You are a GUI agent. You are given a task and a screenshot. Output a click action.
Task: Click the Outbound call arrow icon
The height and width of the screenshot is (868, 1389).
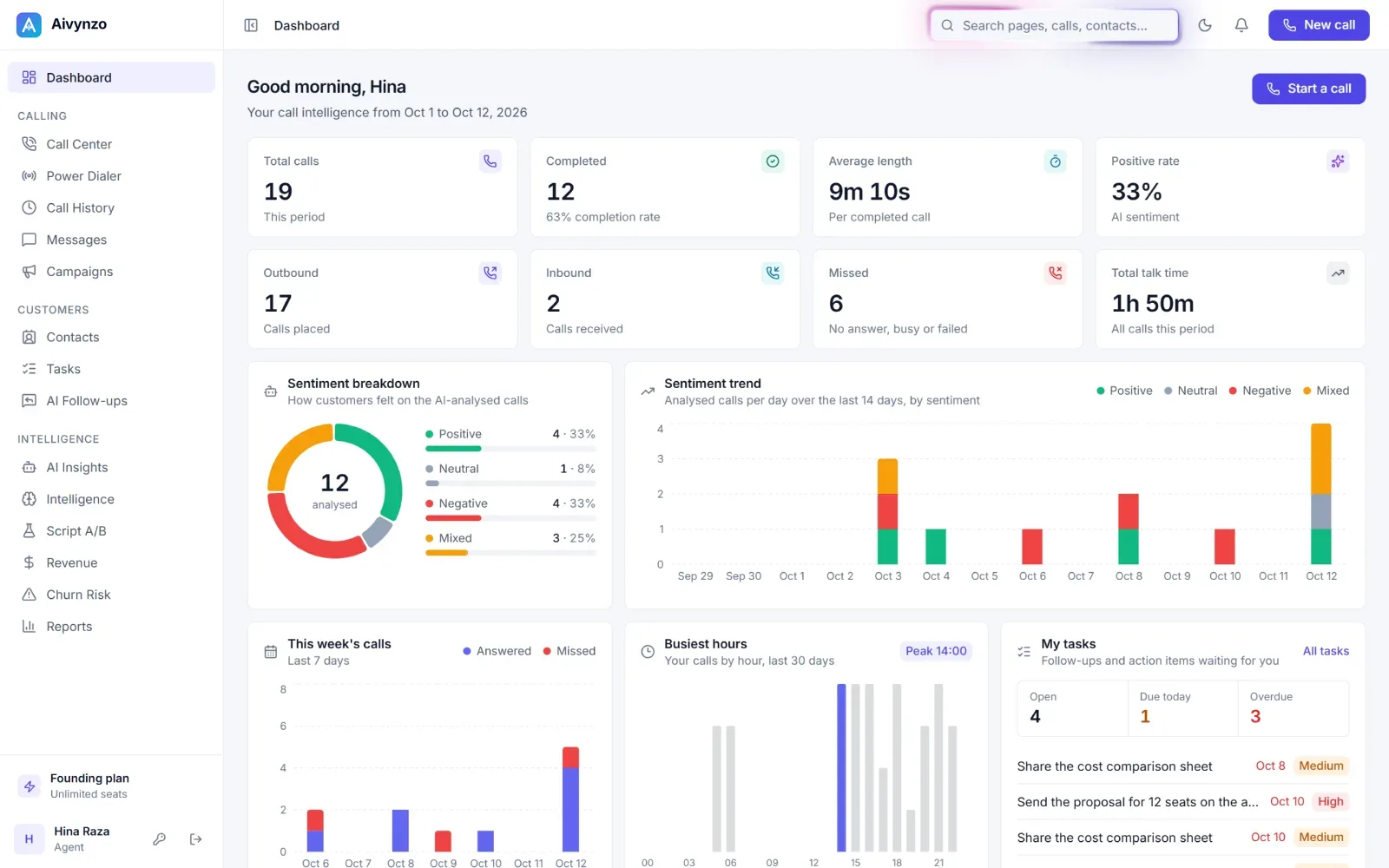pos(490,273)
